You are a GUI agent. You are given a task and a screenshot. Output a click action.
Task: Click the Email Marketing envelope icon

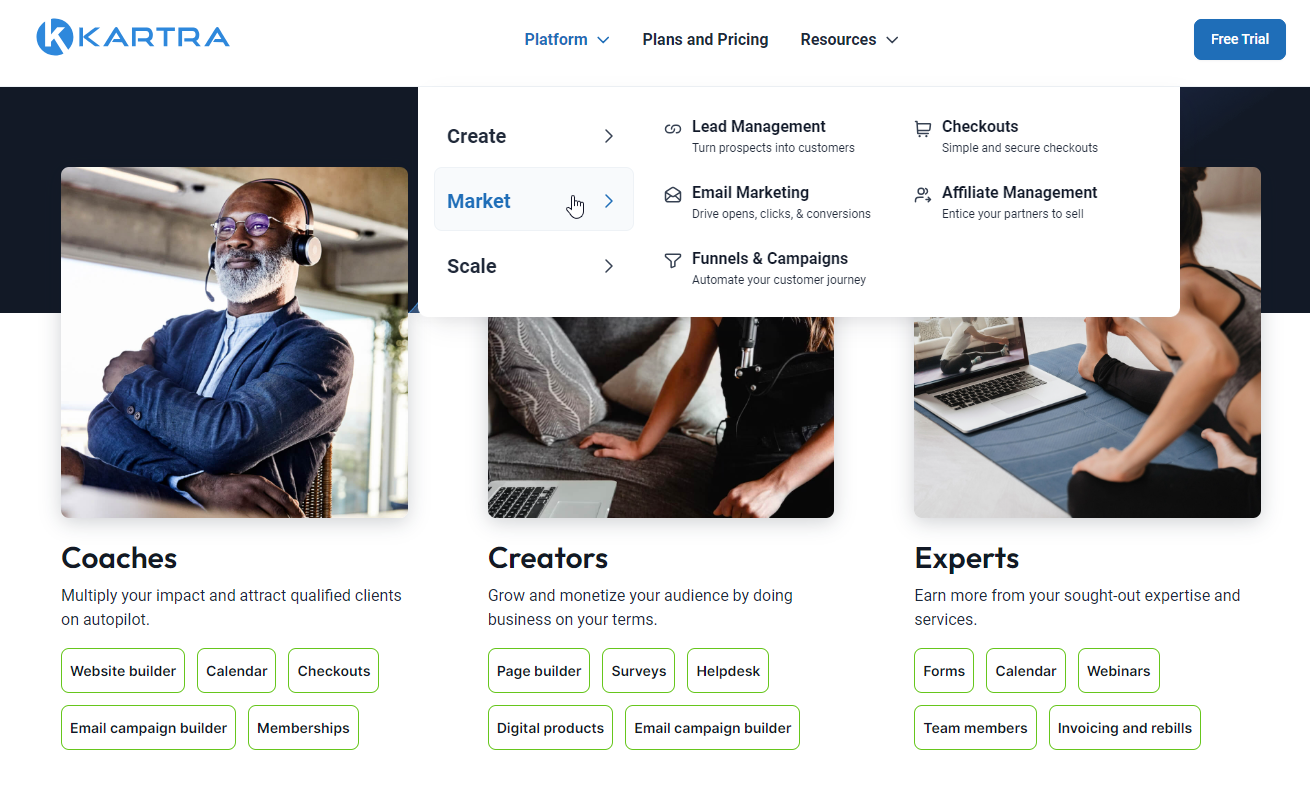673,195
